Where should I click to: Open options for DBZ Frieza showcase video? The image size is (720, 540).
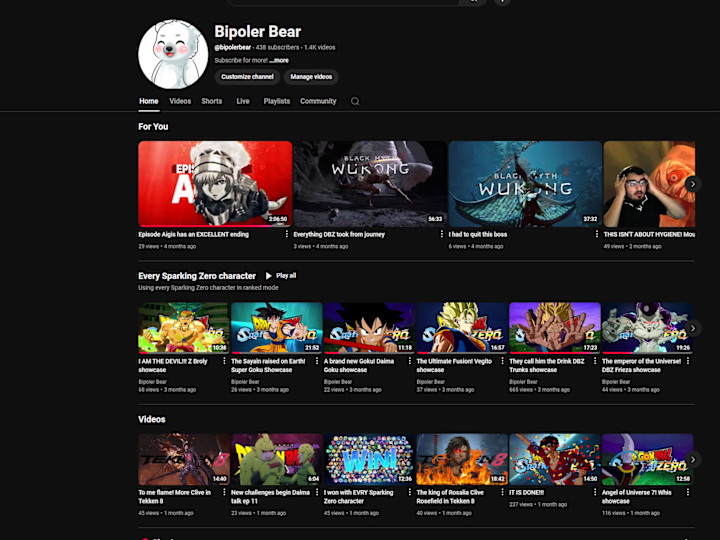pyautogui.click(x=688, y=361)
